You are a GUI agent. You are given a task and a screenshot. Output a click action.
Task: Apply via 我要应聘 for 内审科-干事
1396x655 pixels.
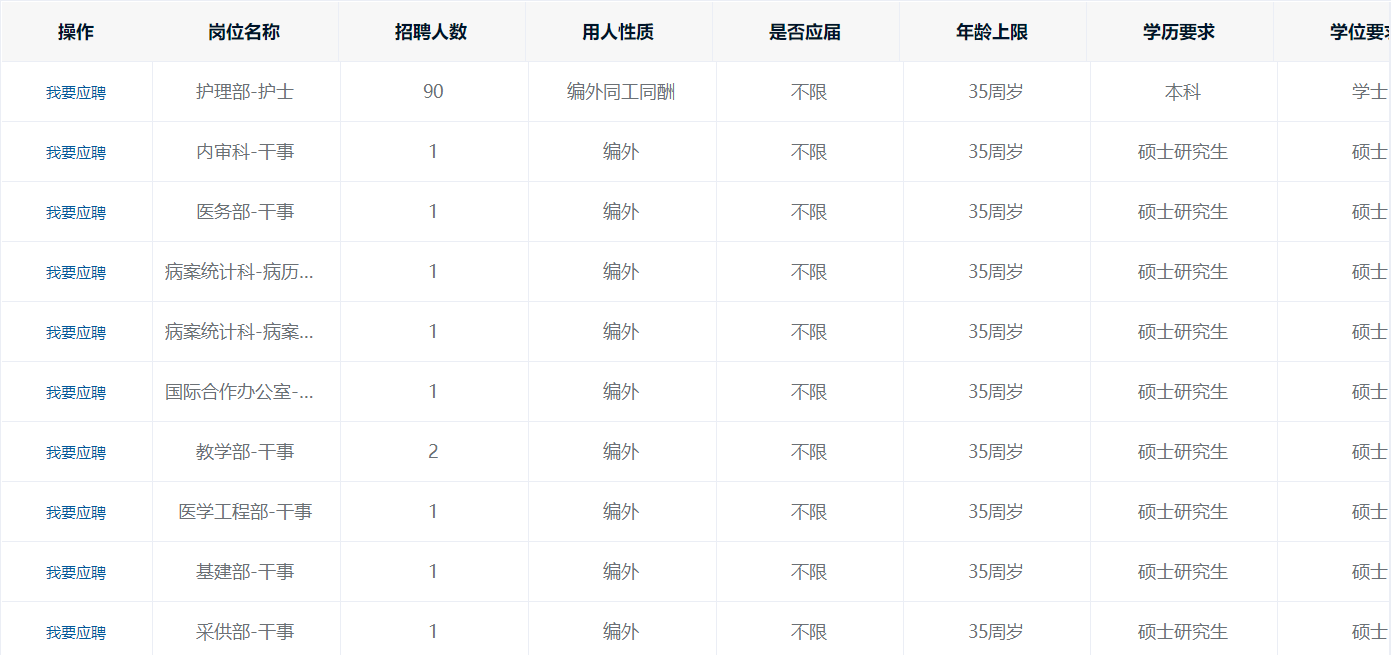point(76,152)
